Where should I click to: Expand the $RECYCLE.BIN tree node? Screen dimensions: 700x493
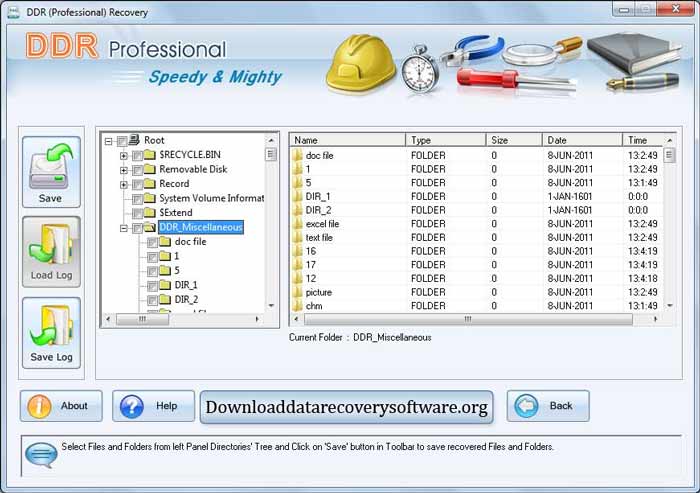point(124,156)
